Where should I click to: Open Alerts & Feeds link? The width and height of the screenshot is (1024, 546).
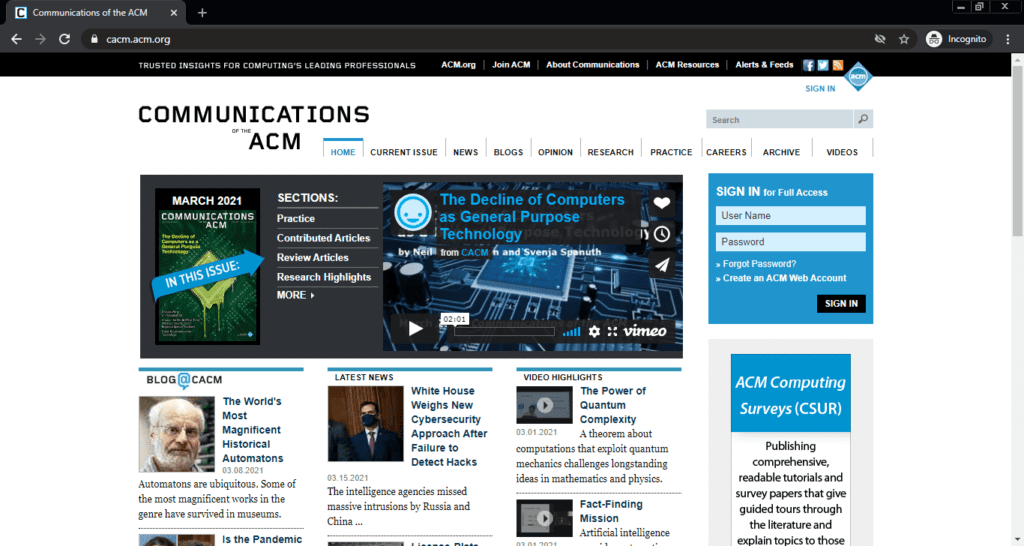(x=764, y=65)
